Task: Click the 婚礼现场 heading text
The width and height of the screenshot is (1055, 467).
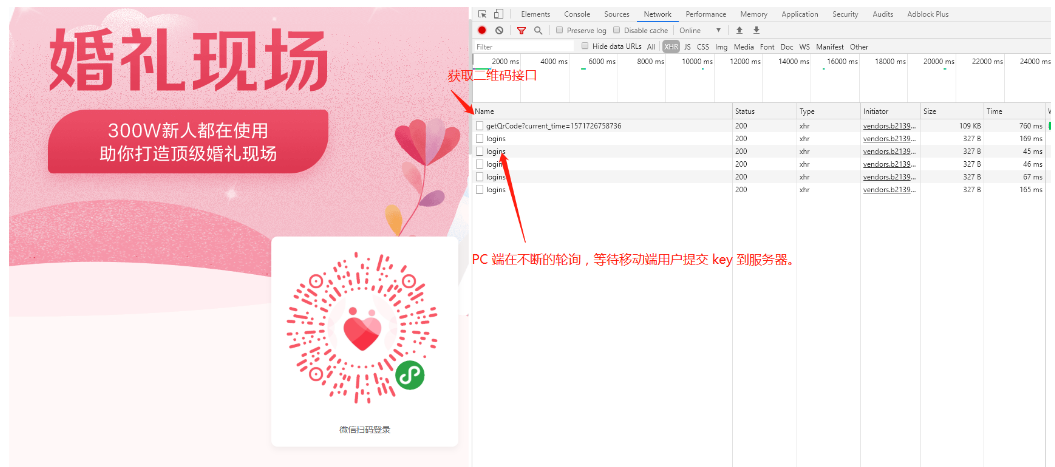Action: point(188,60)
